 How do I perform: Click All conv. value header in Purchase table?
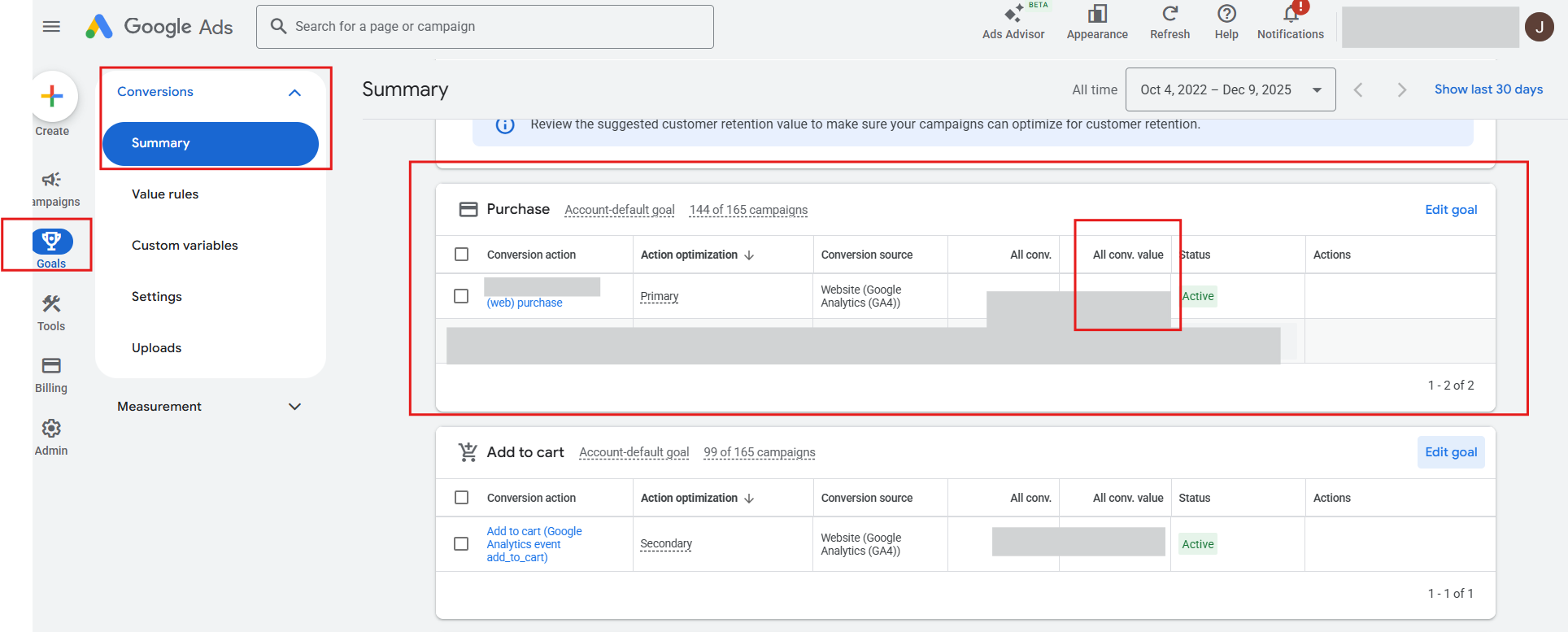tap(1128, 255)
